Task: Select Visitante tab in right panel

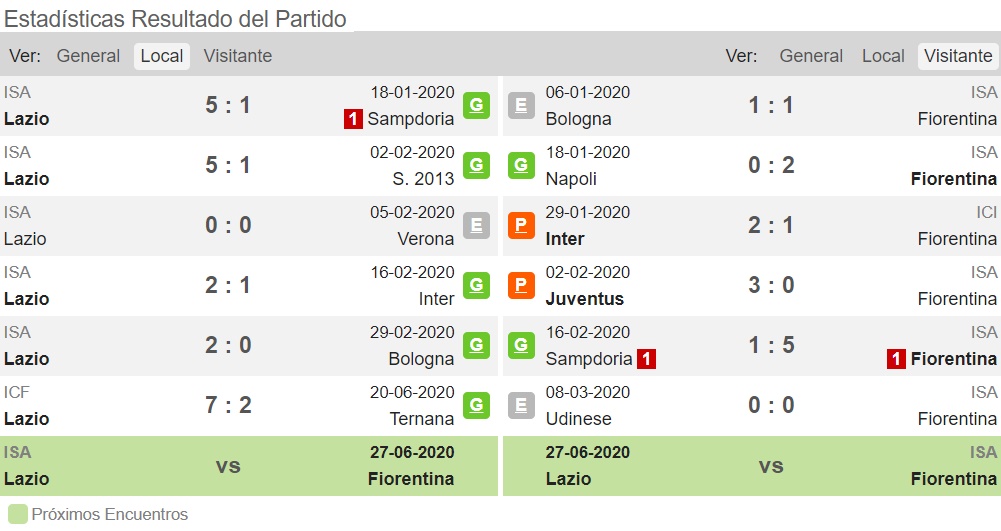Action: [958, 56]
